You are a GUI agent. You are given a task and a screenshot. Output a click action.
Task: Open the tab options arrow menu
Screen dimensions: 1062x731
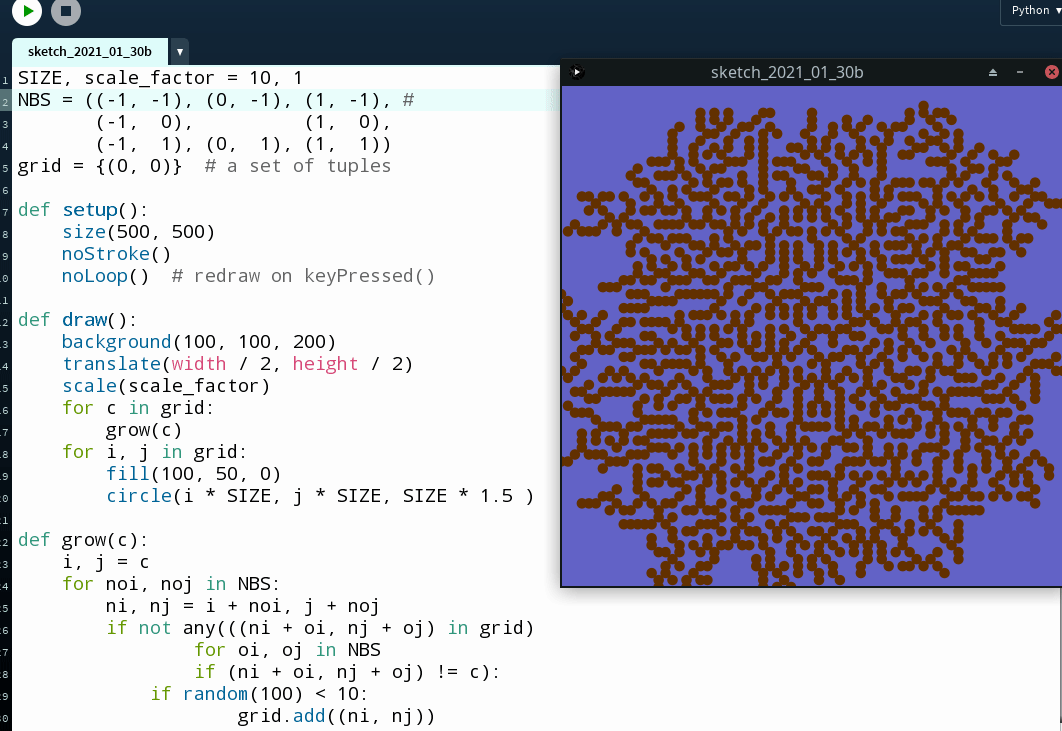(179, 51)
